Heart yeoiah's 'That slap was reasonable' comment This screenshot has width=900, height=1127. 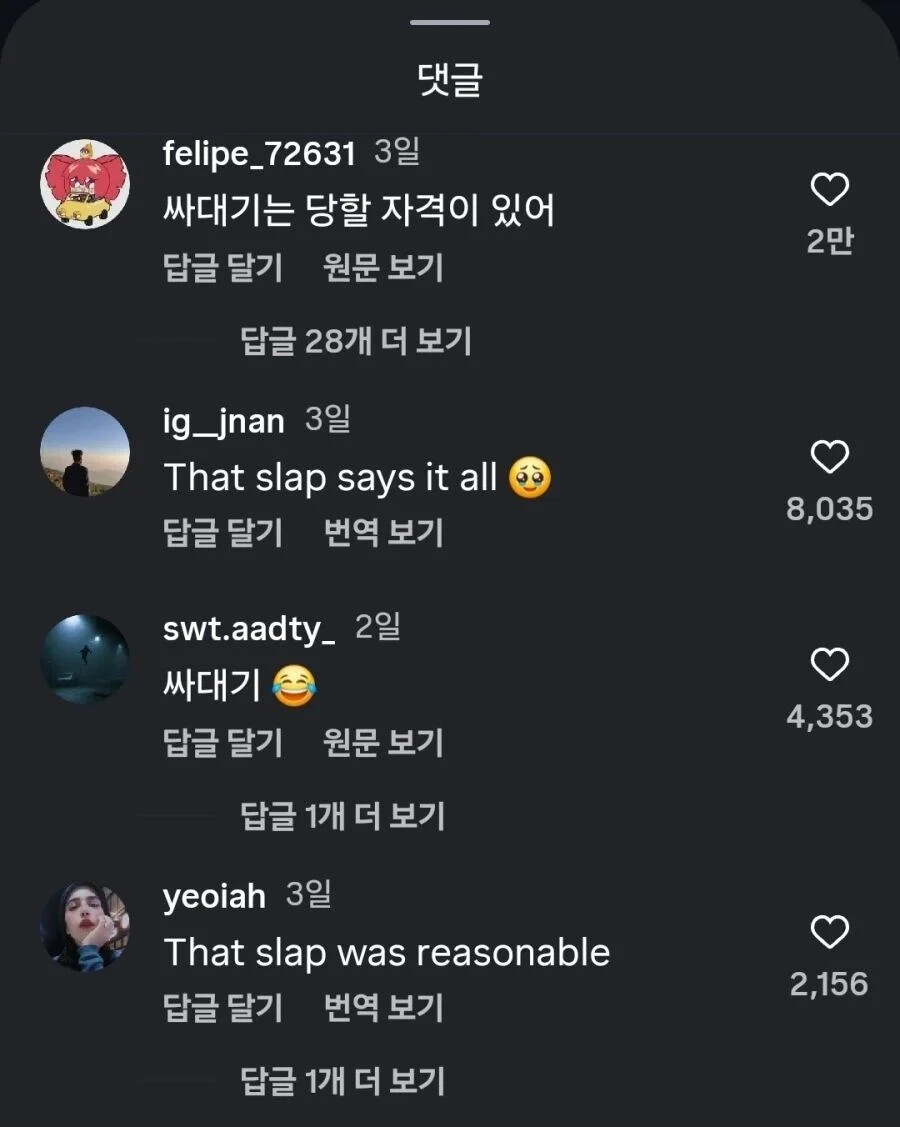[x=829, y=933]
